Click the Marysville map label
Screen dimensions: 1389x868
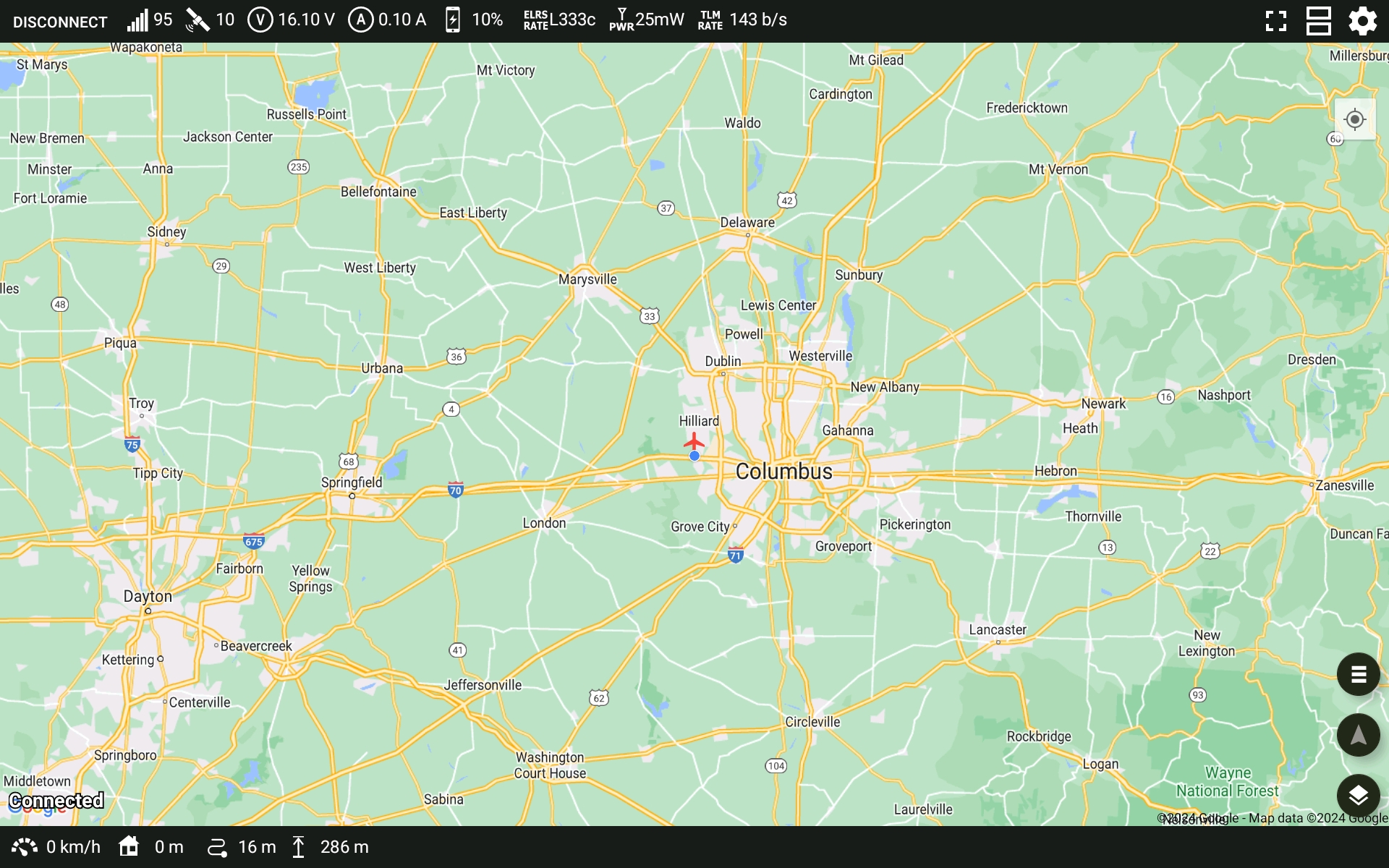[x=587, y=279]
